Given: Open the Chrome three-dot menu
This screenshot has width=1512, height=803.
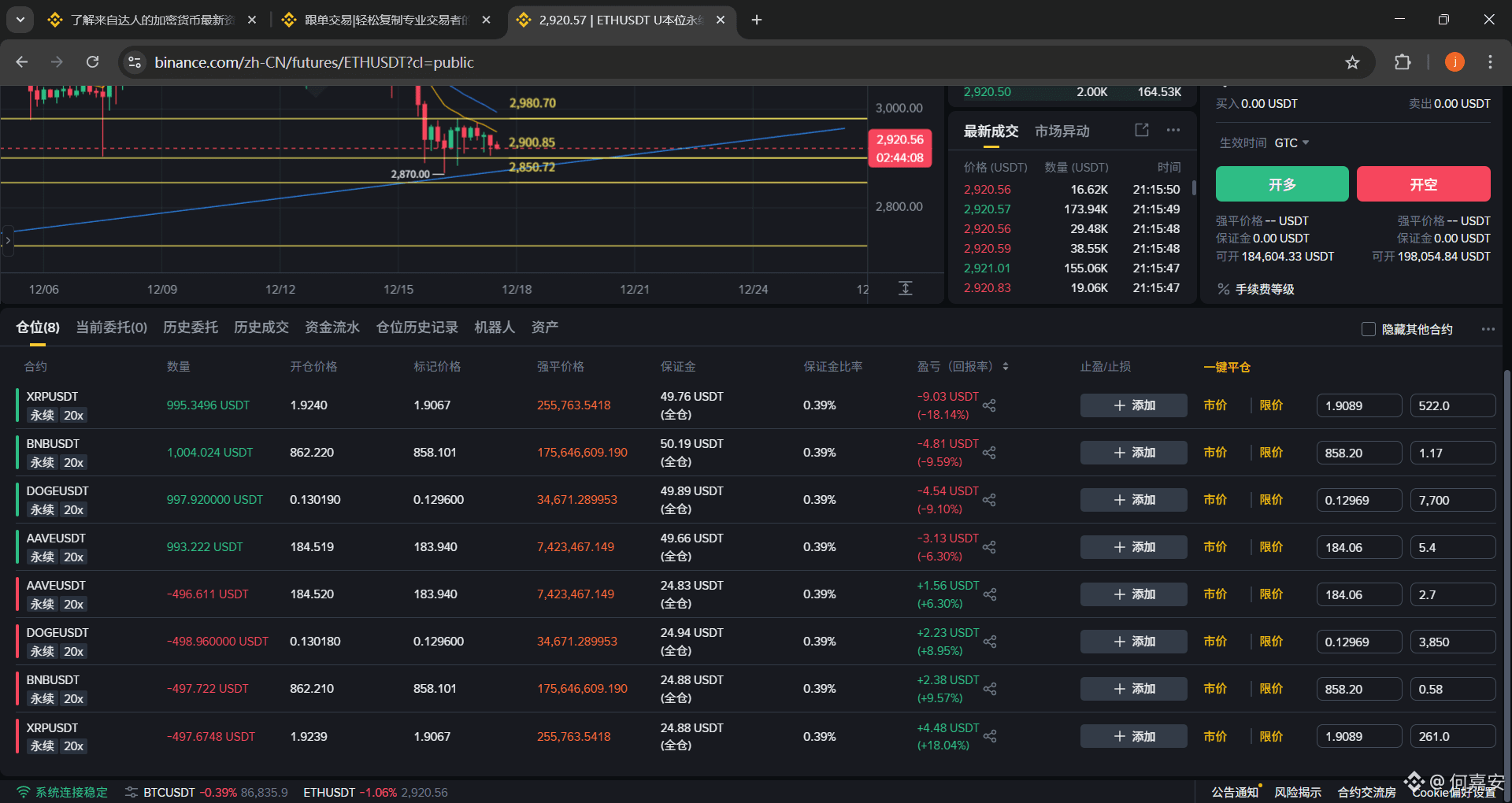Looking at the screenshot, I should (x=1490, y=62).
